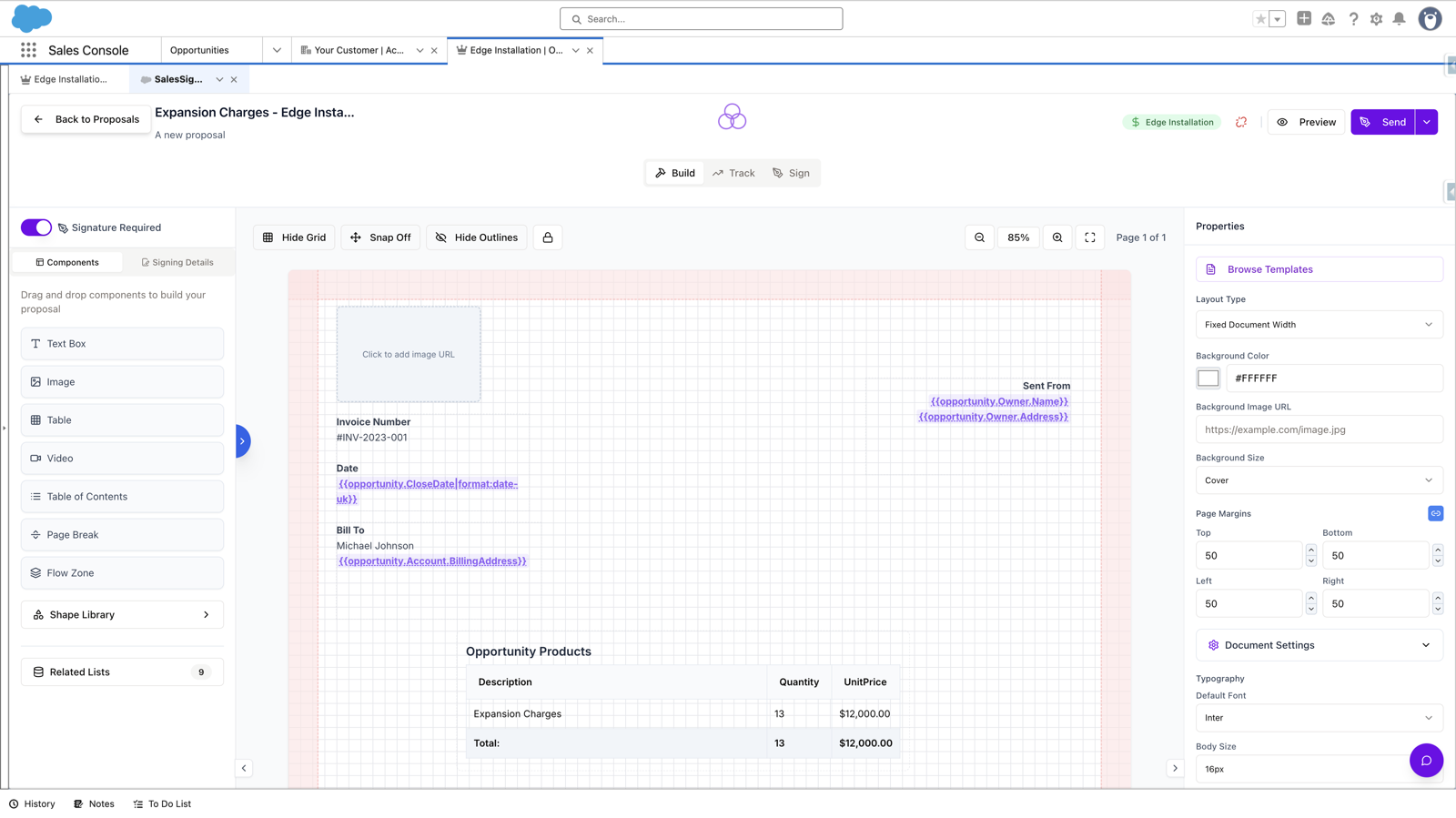Collapse right panel with bottom chevron
This screenshot has width=1456, height=818.
[1175, 768]
